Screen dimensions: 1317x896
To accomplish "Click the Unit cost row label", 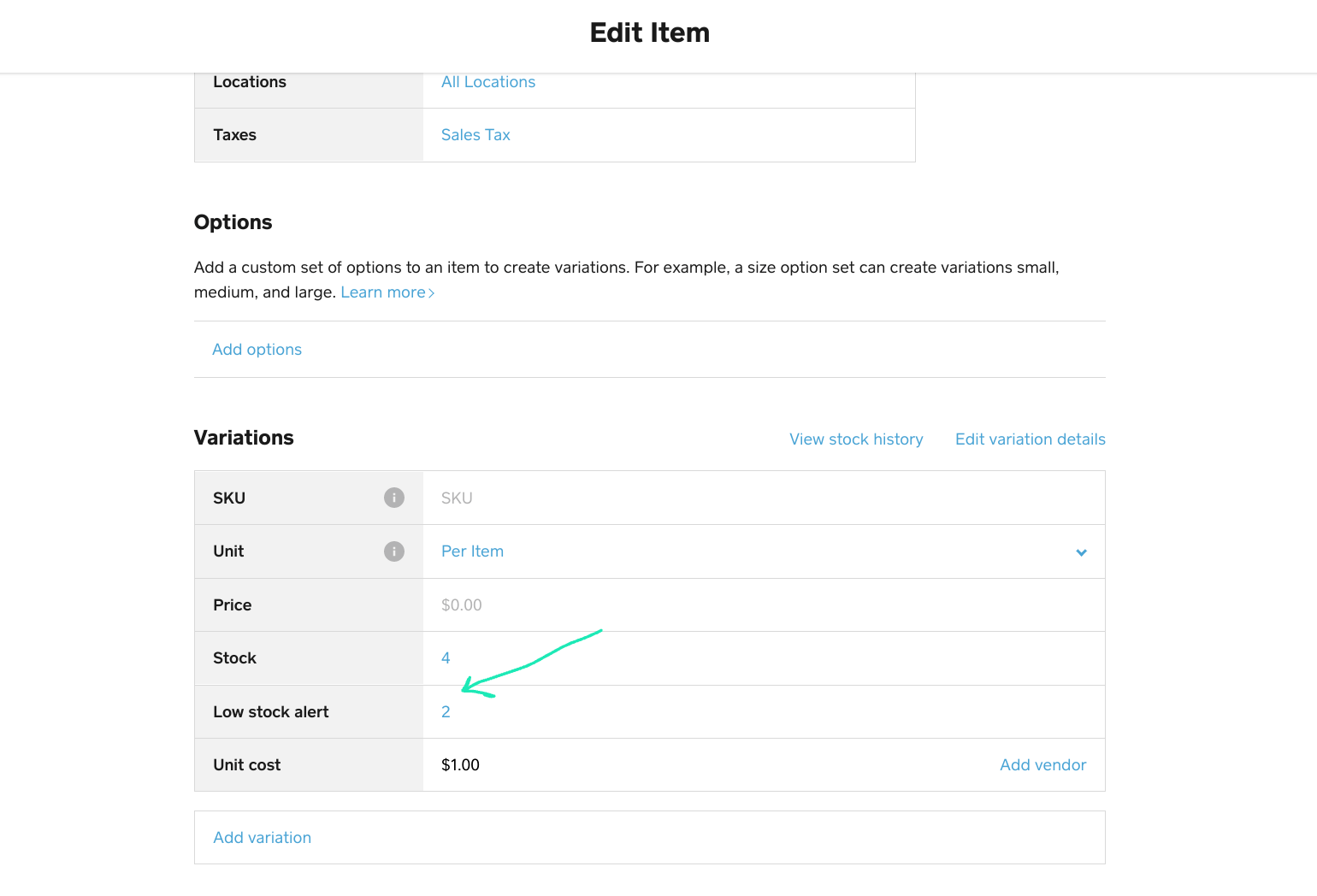I will (x=247, y=765).
